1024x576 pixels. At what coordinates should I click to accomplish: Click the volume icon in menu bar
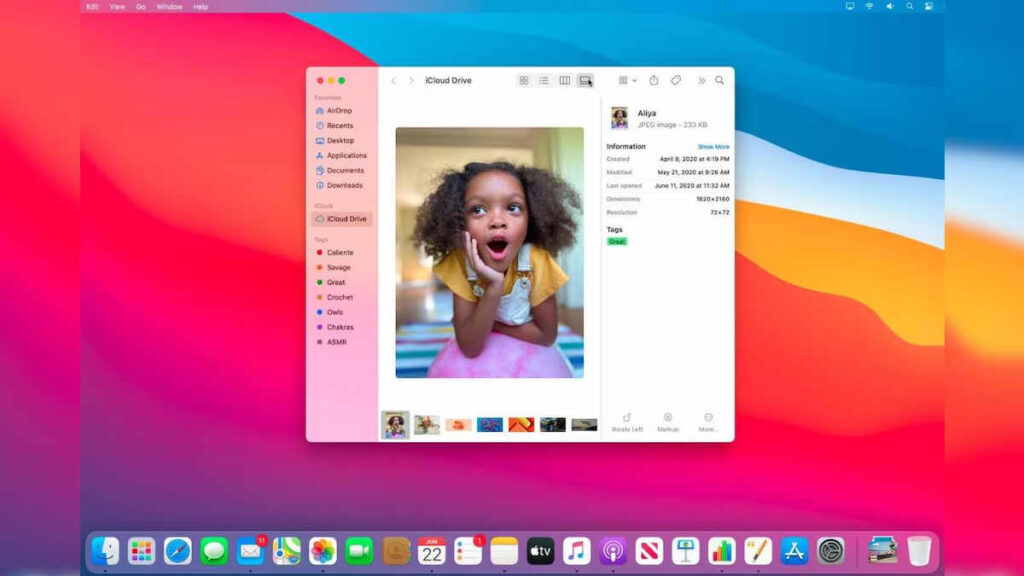click(889, 7)
